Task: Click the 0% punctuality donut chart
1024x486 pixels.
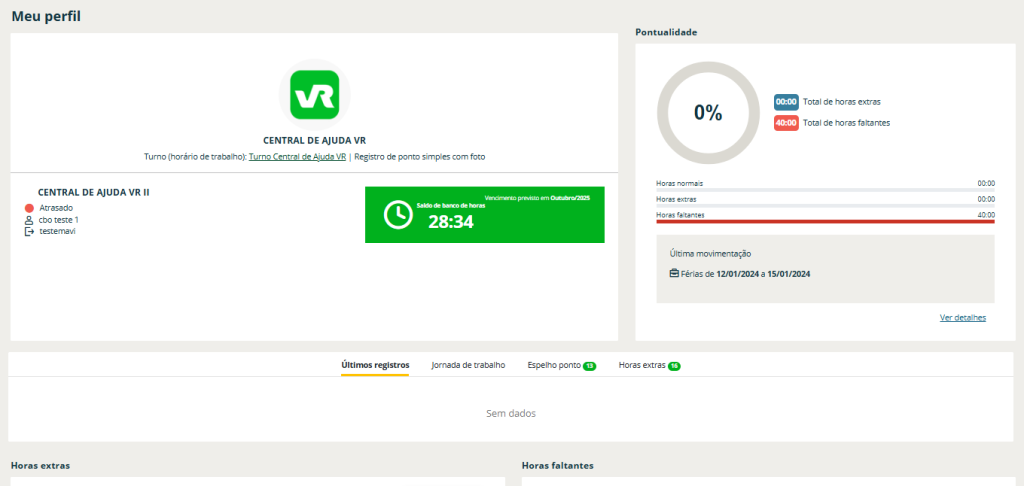Action: (708, 113)
